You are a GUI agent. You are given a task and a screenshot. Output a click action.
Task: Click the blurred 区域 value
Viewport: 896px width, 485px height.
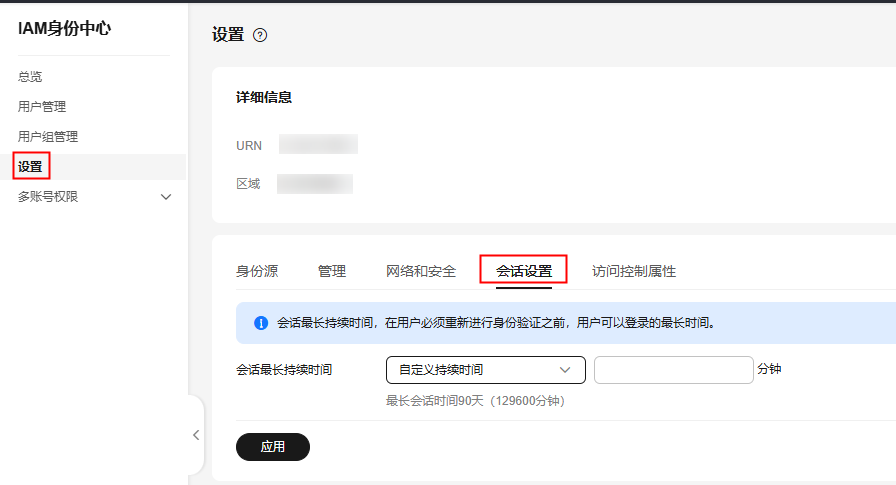tap(315, 184)
